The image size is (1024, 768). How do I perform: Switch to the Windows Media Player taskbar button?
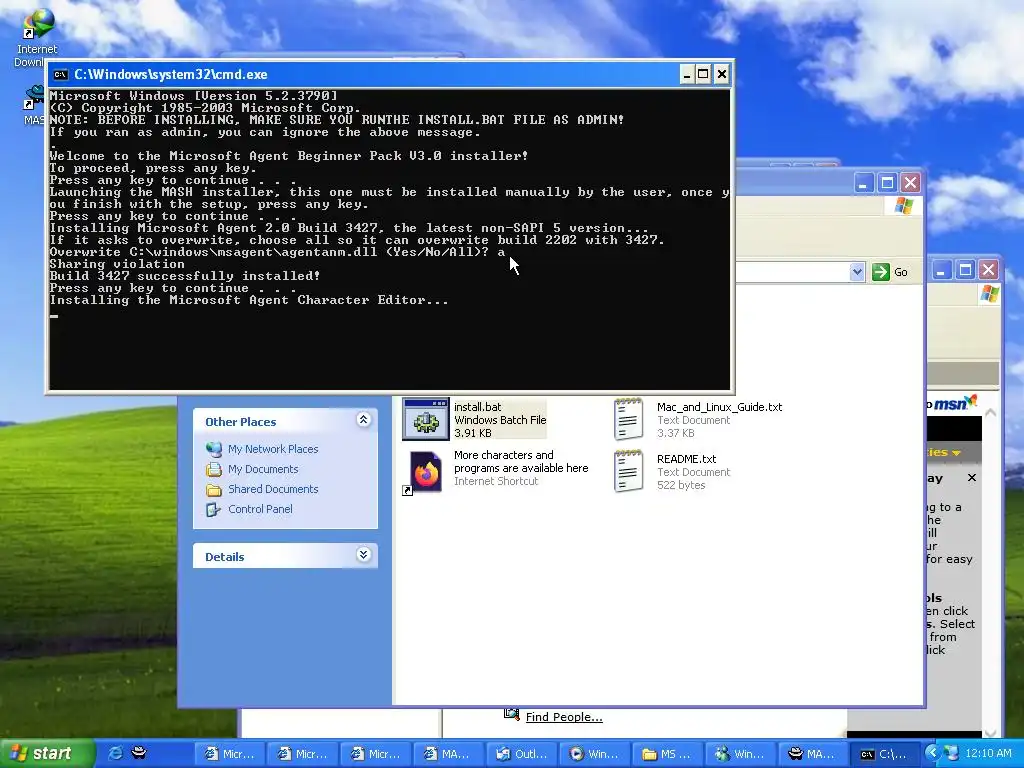click(594, 754)
